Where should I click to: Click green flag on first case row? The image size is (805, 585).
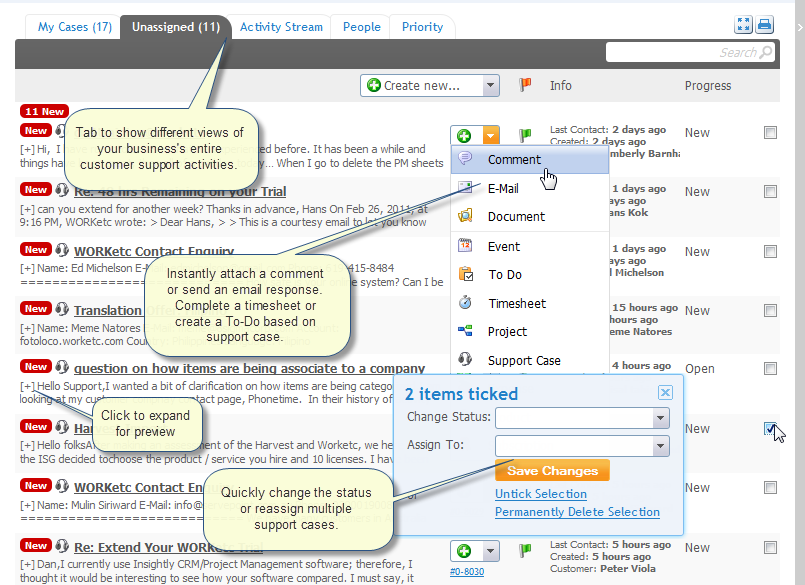[525, 135]
